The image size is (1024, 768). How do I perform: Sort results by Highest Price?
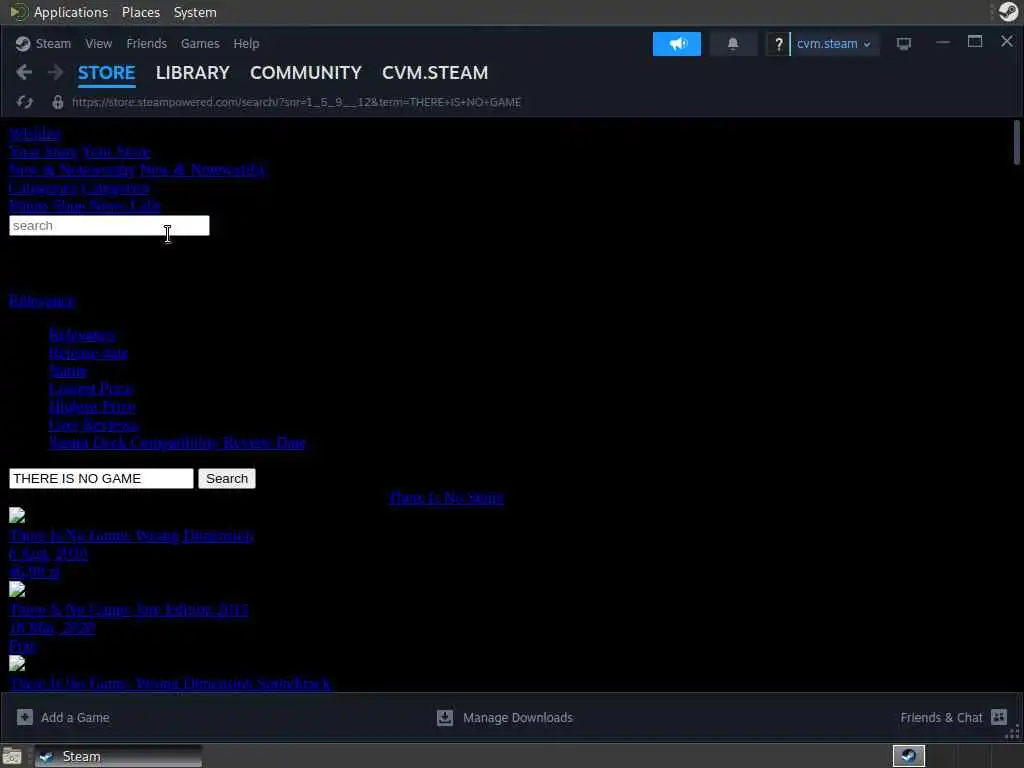[x=92, y=407]
